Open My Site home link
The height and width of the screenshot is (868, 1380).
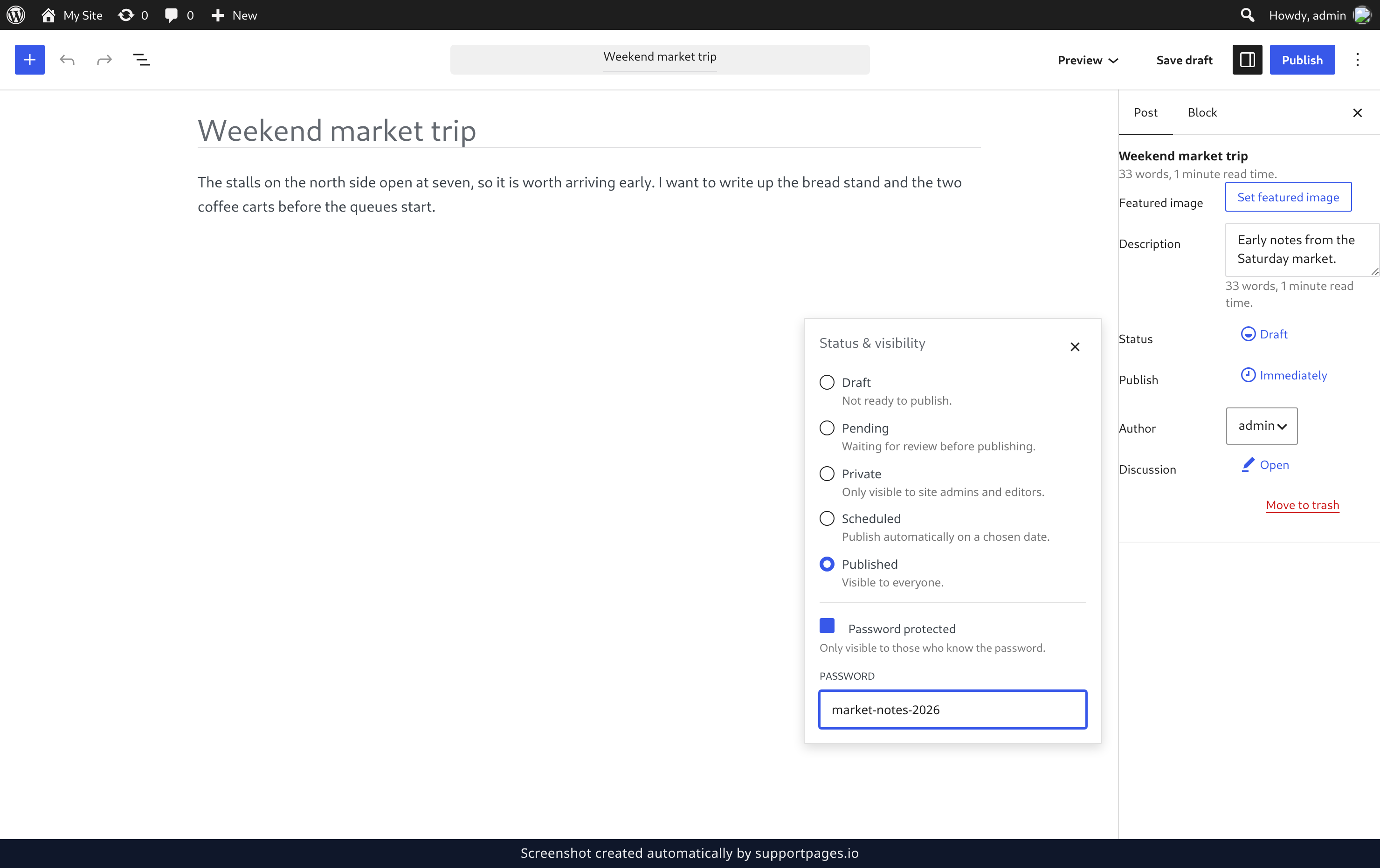click(x=72, y=15)
